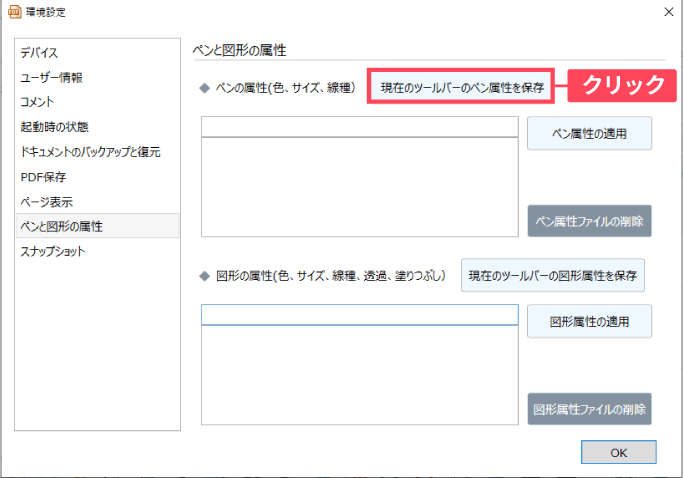Choose コメント in the left sidebar

[x=38, y=102]
